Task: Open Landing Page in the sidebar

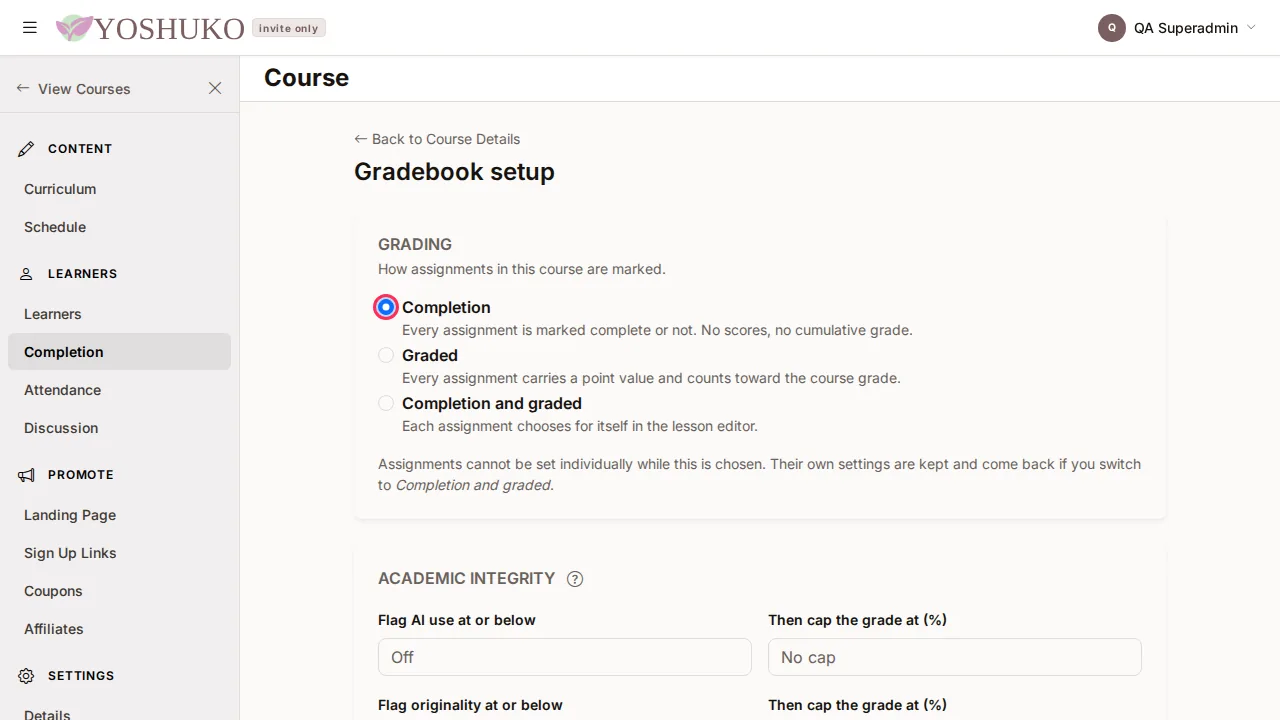Action: 119,515
